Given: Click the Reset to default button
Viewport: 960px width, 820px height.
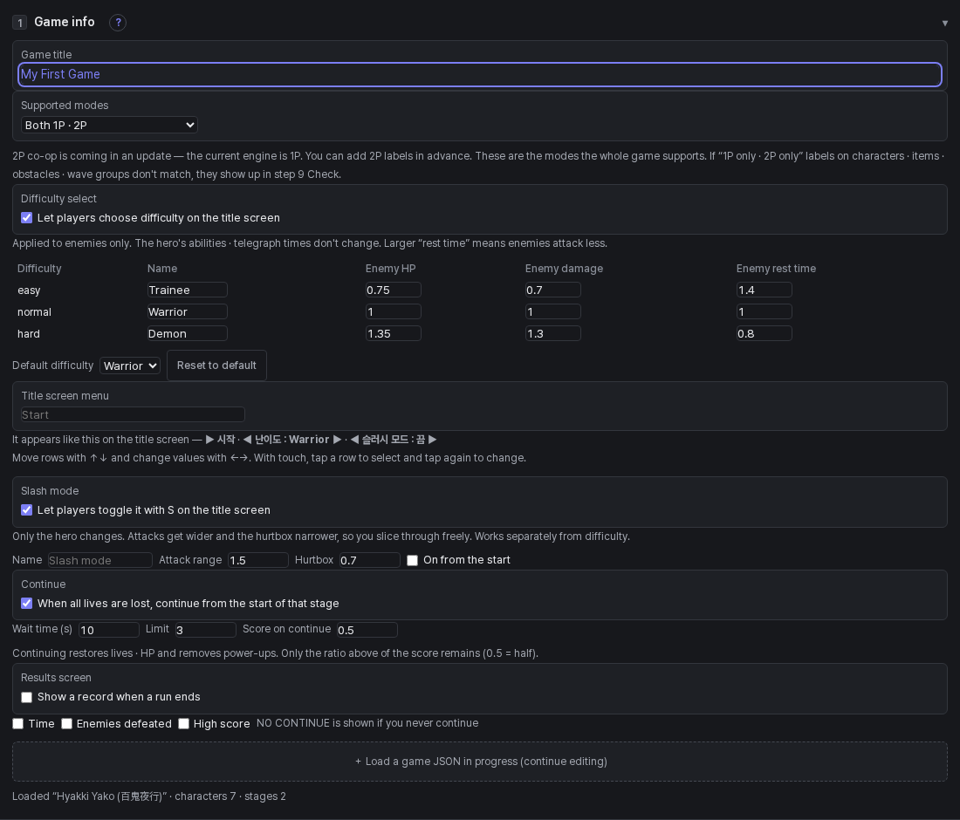Looking at the screenshot, I should 217,366.
